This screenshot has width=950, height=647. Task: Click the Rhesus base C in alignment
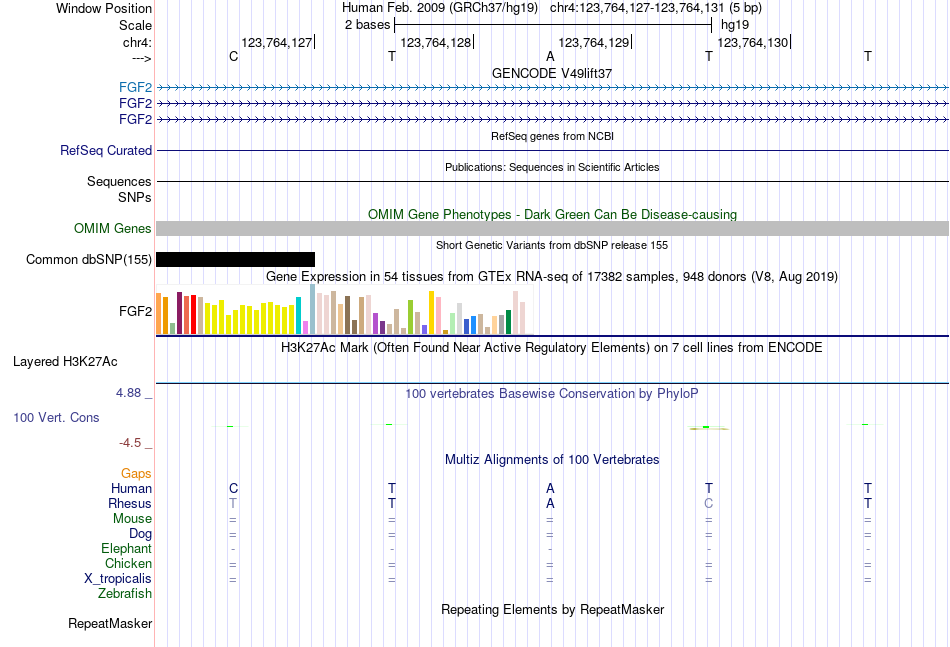click(709, 503)
